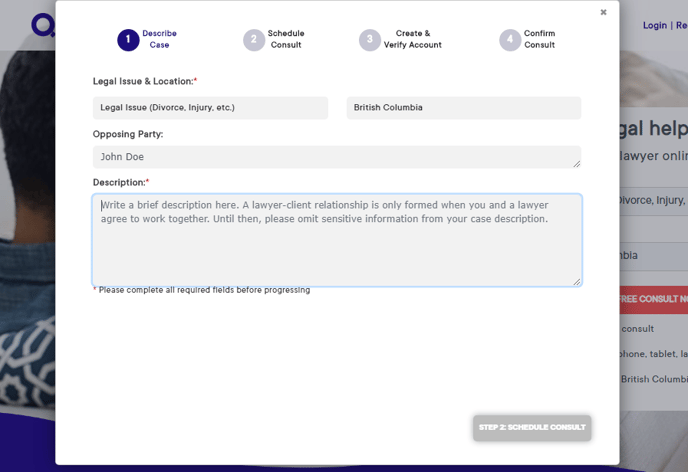Viewport: 688px width, 472px height.
Task: Select the Create & Verify Account step
Action: pos(412,39)
